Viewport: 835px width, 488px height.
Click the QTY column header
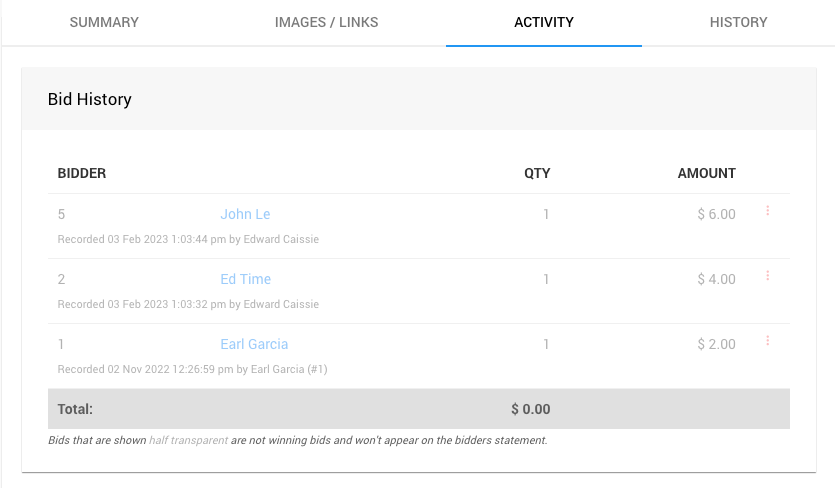point(537,173)
